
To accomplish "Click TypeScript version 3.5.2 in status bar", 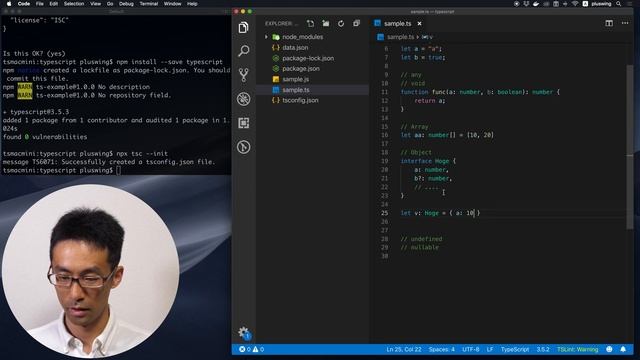I will pos(543,349).
